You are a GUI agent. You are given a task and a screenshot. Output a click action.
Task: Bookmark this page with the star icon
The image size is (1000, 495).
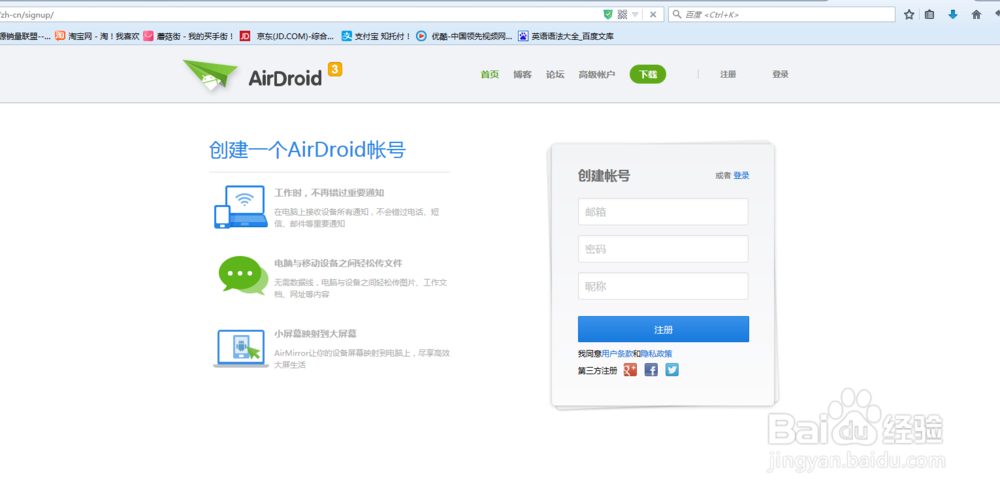click(909, 14)
